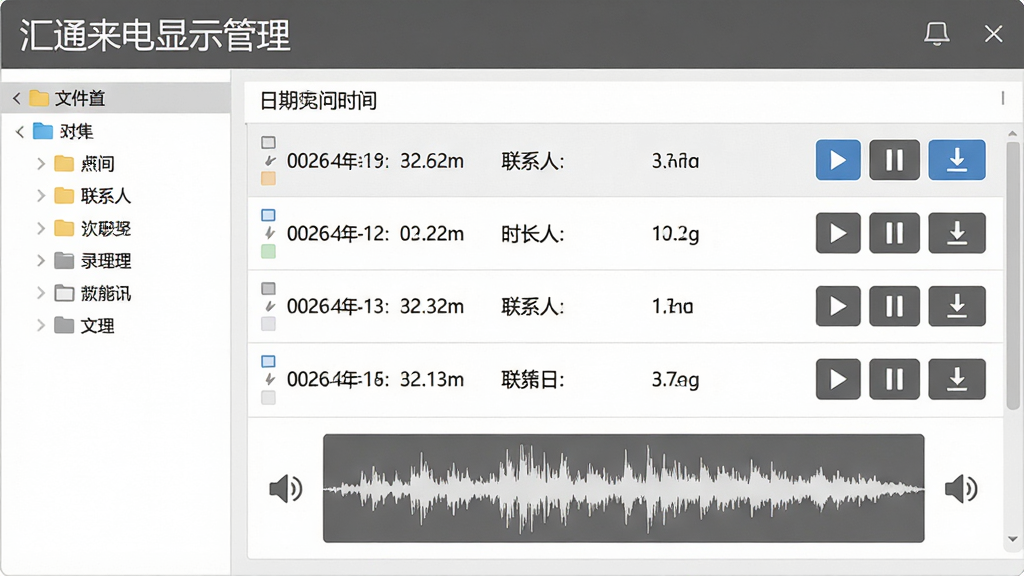Click the 10.2g duration value
This screenshot has width=1024, height=576.
(x=675, y=233)
